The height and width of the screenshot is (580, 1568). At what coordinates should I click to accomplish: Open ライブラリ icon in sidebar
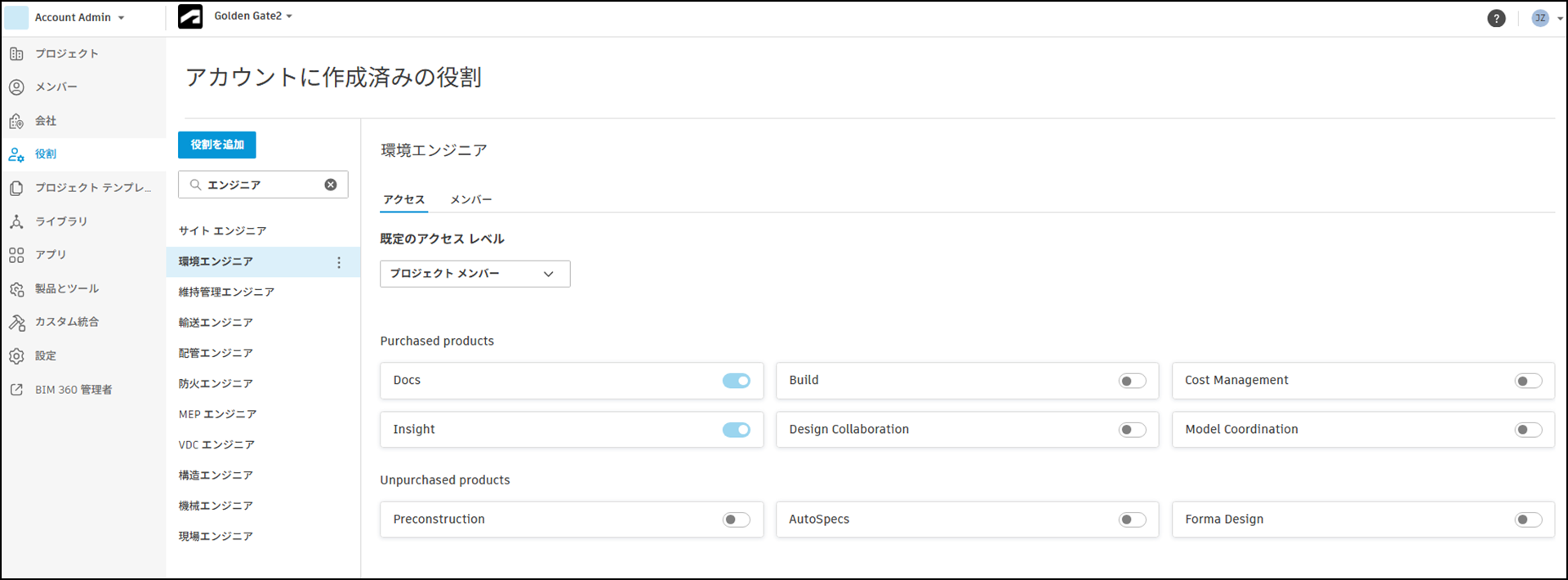[x=16, y=221]
